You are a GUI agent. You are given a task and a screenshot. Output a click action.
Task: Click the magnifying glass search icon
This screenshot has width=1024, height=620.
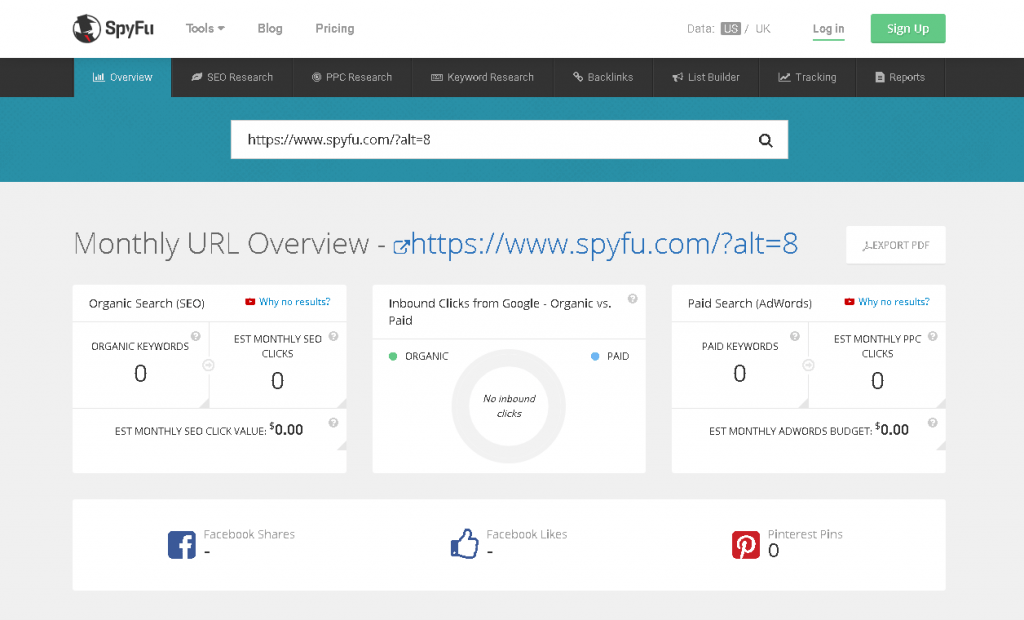point(766,140)
